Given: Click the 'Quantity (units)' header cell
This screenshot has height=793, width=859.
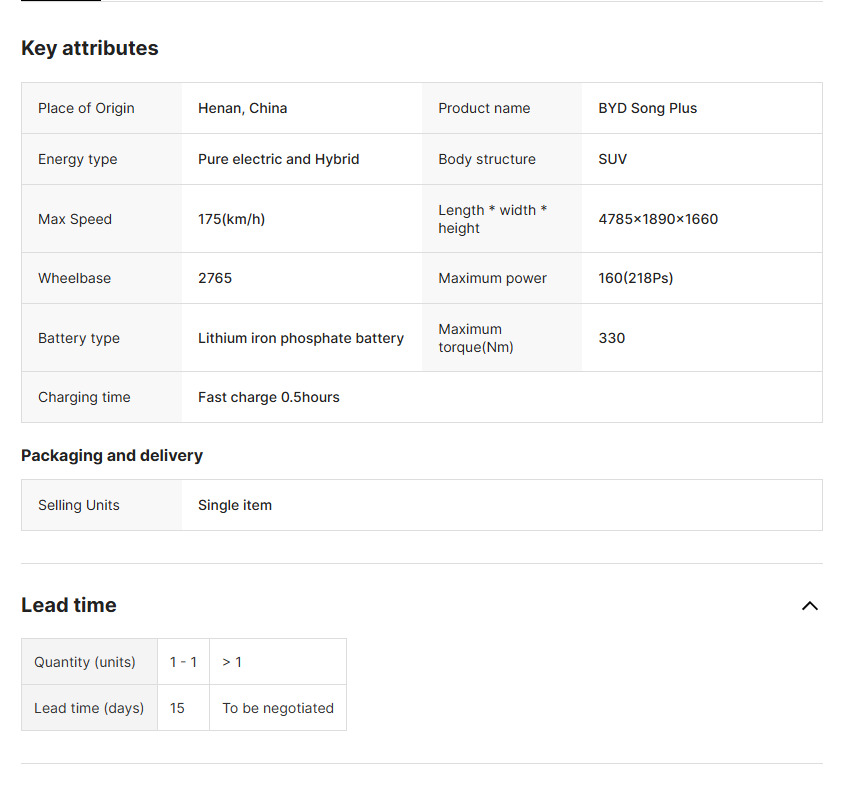Looking at the screenshot, I should tap(89, 662).
